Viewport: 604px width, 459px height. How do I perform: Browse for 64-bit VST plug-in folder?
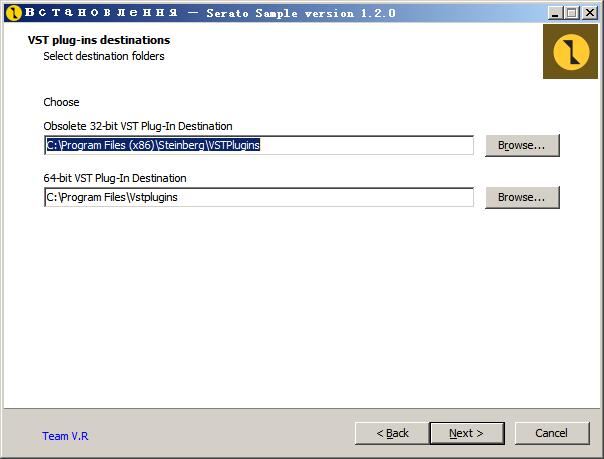(x=522, y=198)
